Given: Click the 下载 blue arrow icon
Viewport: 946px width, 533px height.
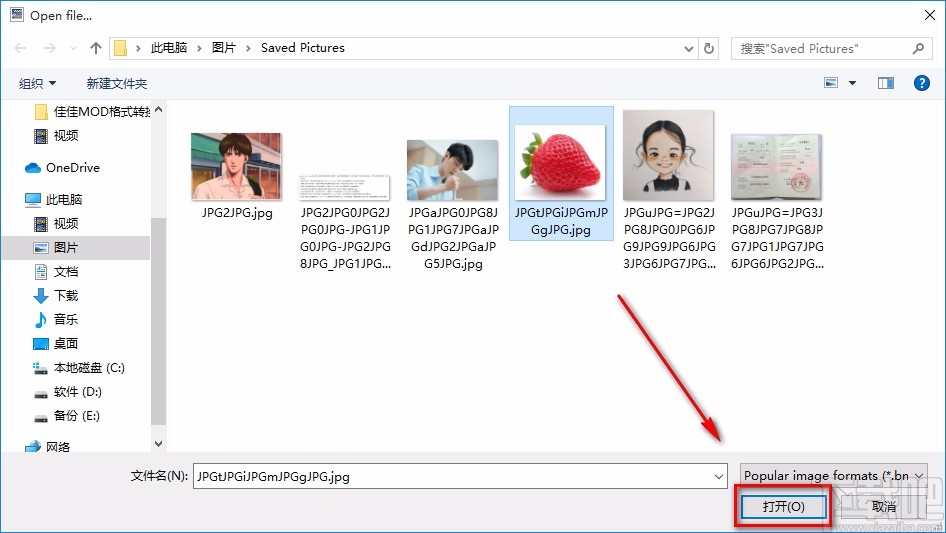Looking at the screenshot, I should click(x=40, y=296).
